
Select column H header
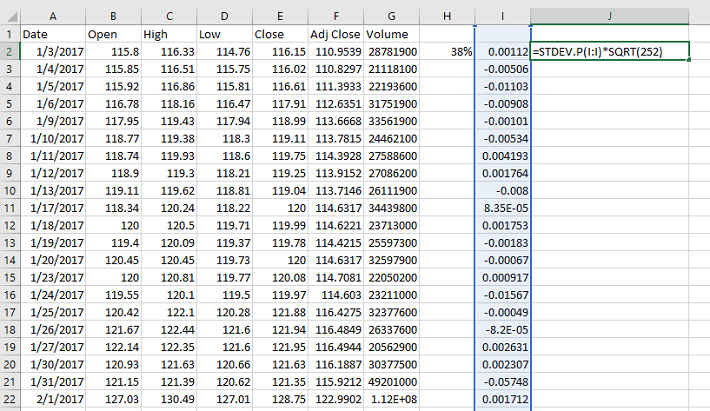click(447, 15)
